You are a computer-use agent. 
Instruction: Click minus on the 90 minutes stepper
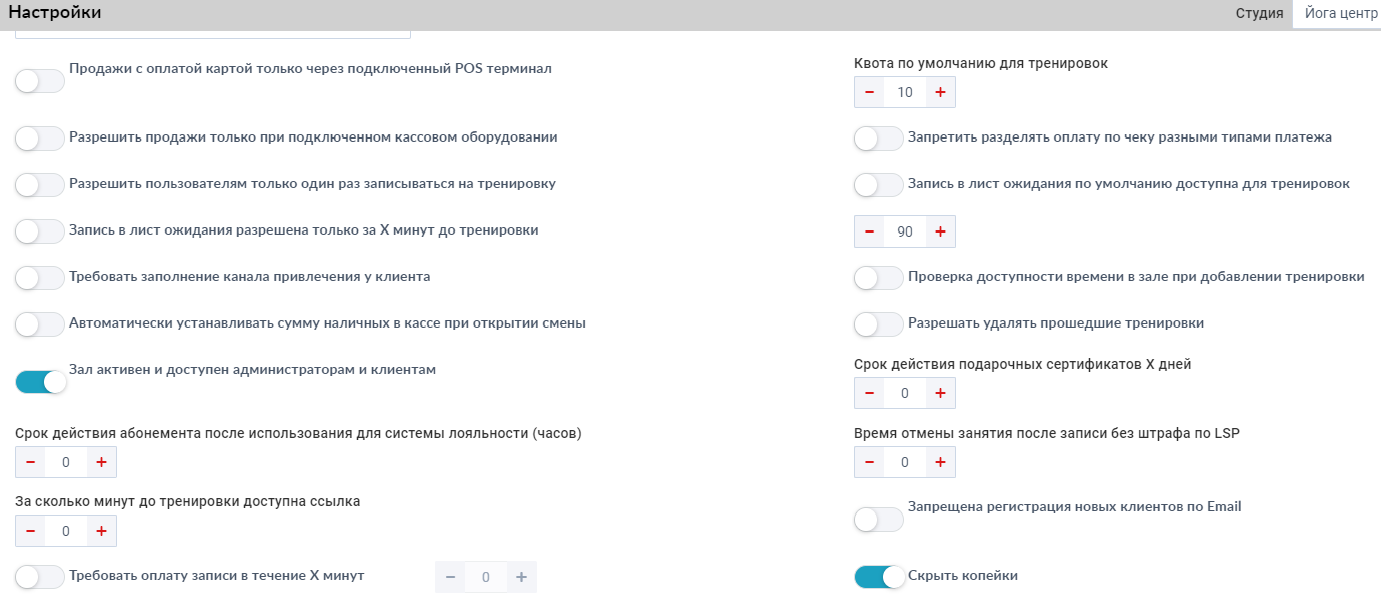coord(869,232)
